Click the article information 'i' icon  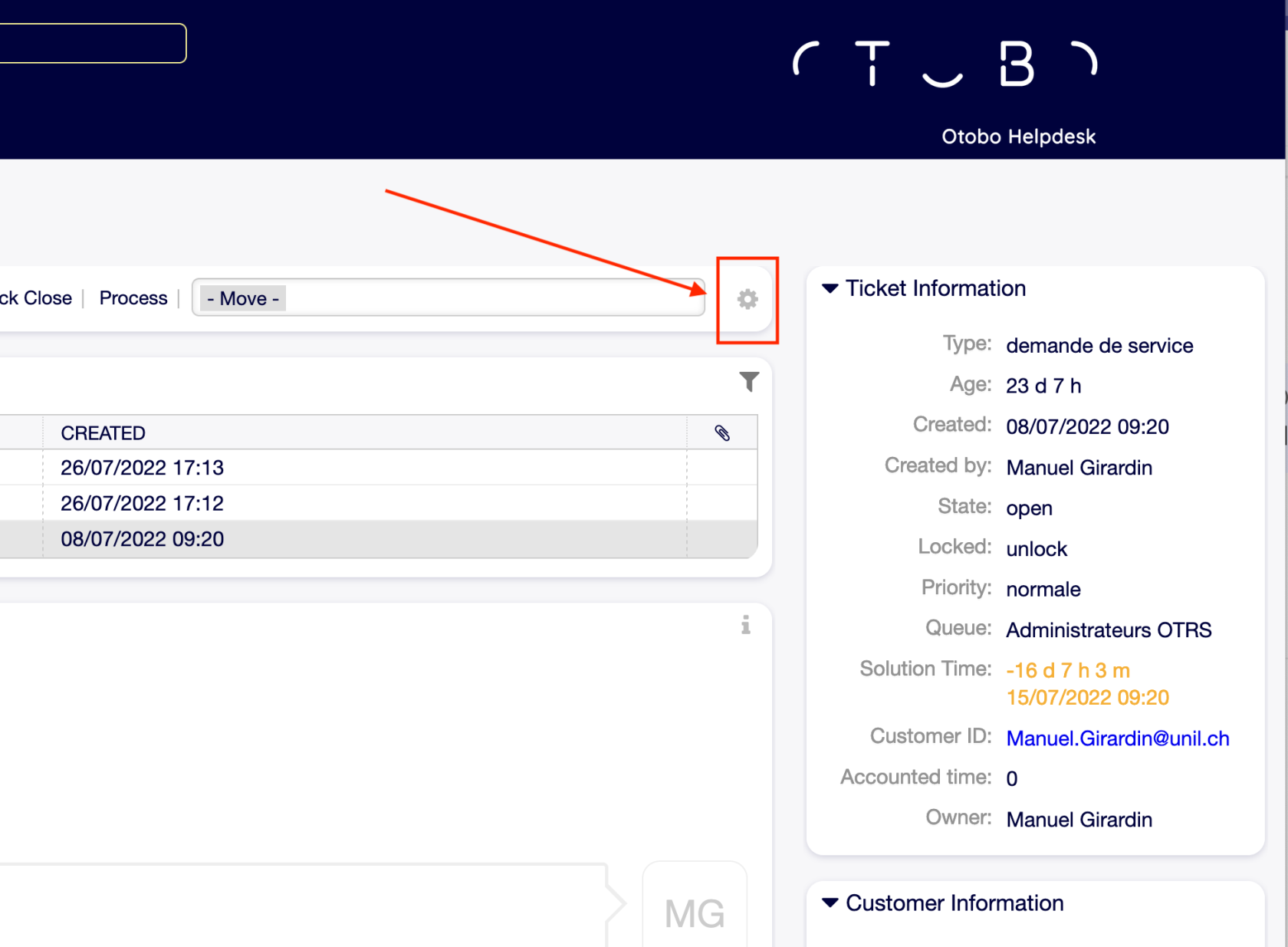tap(745, 625)
